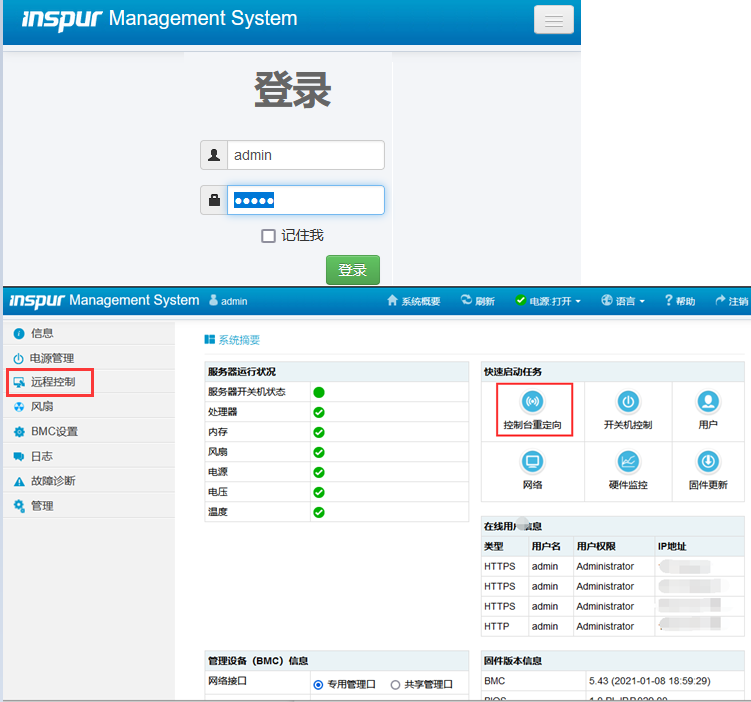This screenshot has height=702, width=751.
Task: Open 故障诊断 in the sidebar
Action: [x=89, y=481]
